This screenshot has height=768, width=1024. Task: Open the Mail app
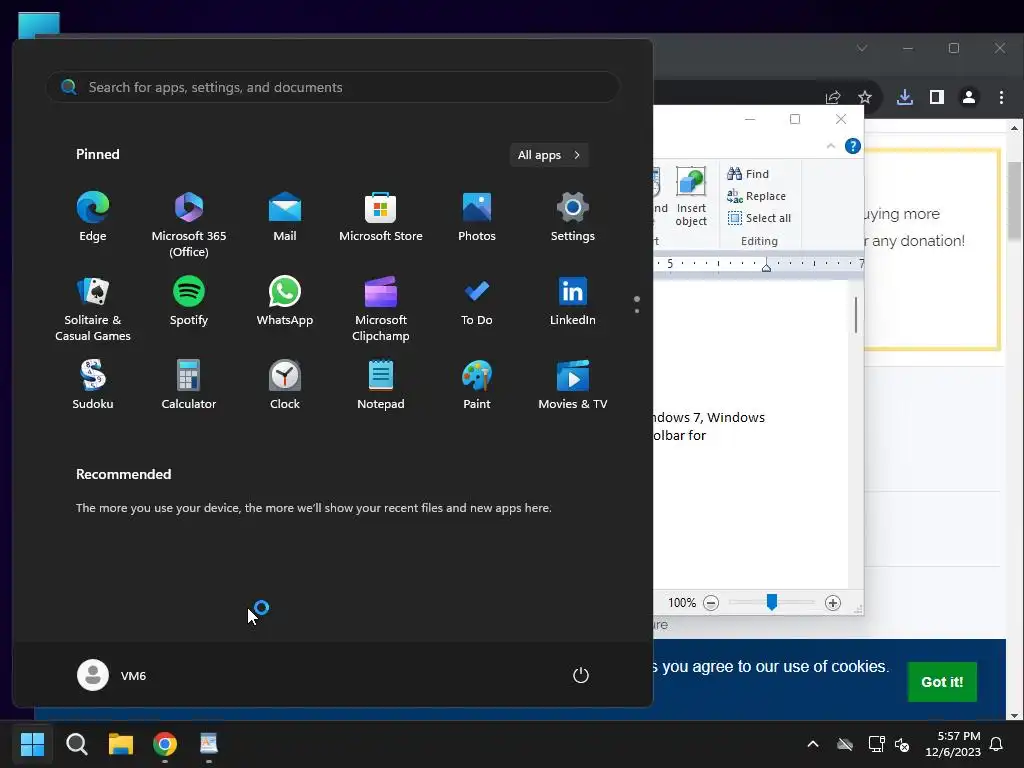click(285, 217)
